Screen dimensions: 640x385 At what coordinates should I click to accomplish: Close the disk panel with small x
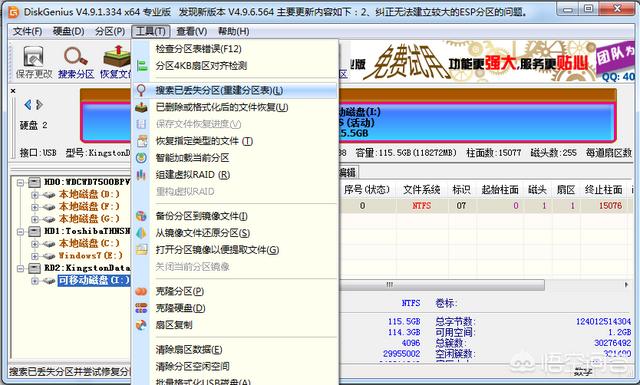(13, 91)
